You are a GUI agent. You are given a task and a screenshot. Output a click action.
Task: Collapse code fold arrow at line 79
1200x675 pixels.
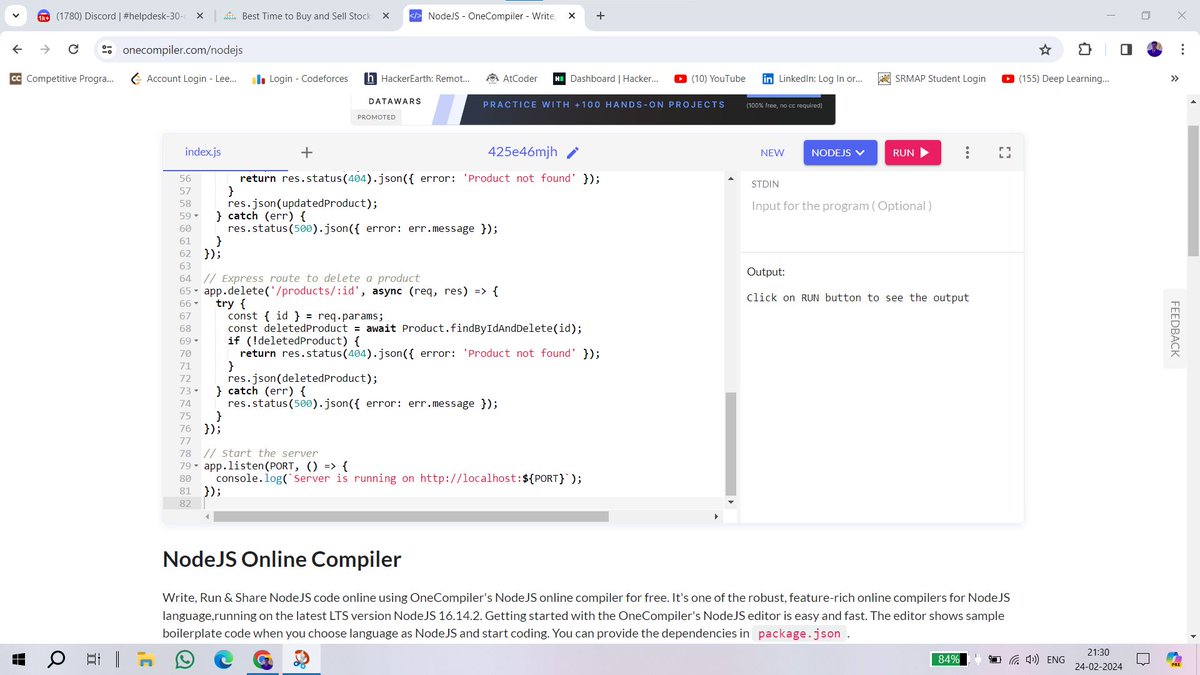(x=196, y=466)
